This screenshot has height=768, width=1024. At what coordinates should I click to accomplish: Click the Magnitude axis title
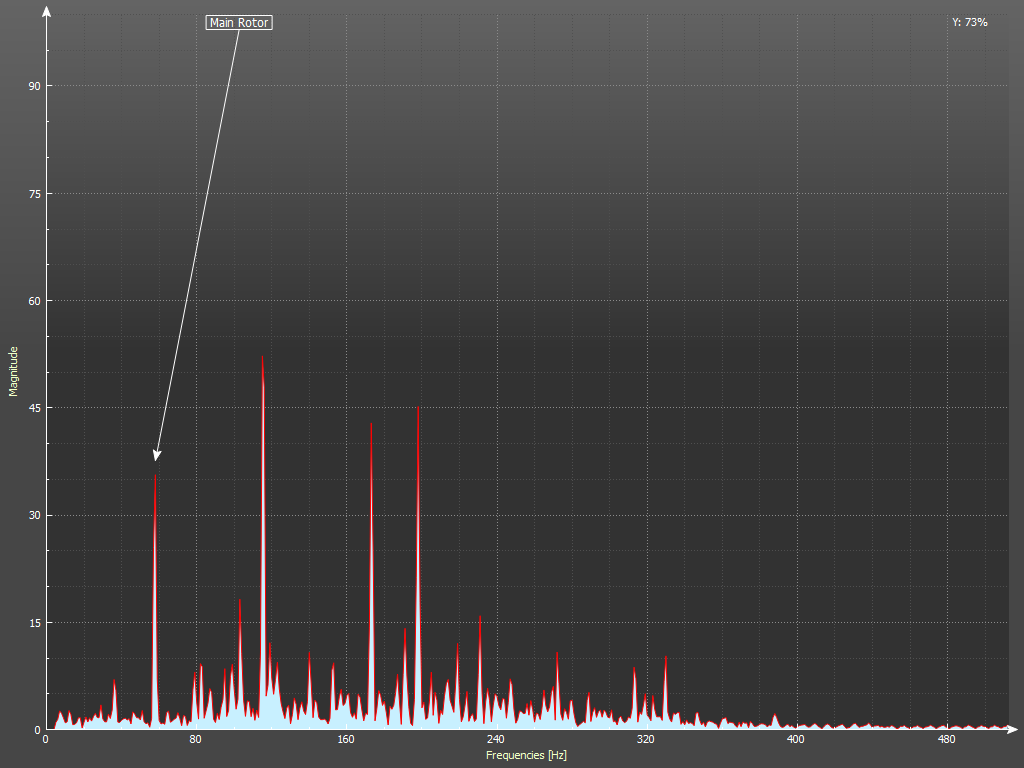14,371
